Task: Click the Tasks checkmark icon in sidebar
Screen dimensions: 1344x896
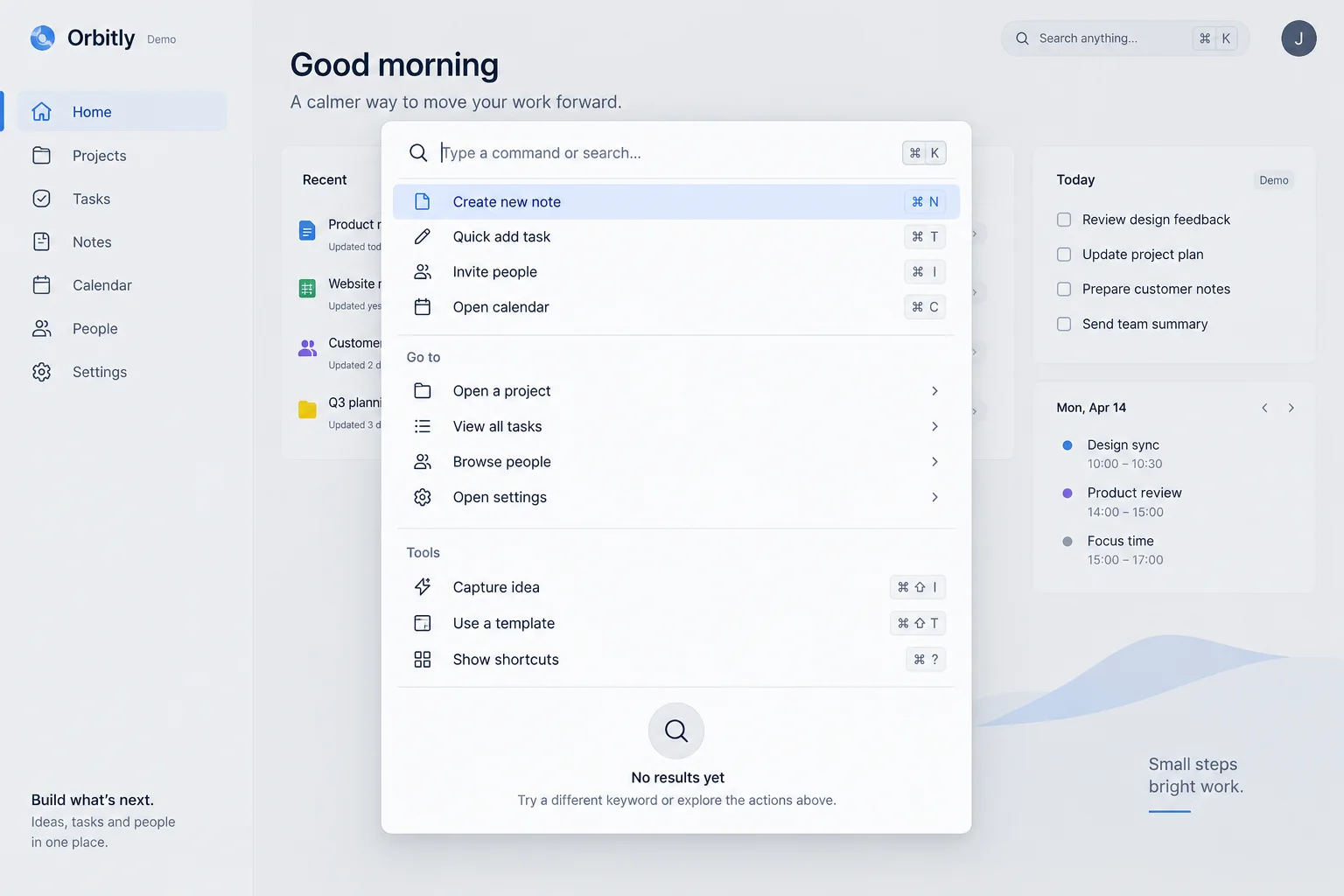Action: (x=41, y=199)
